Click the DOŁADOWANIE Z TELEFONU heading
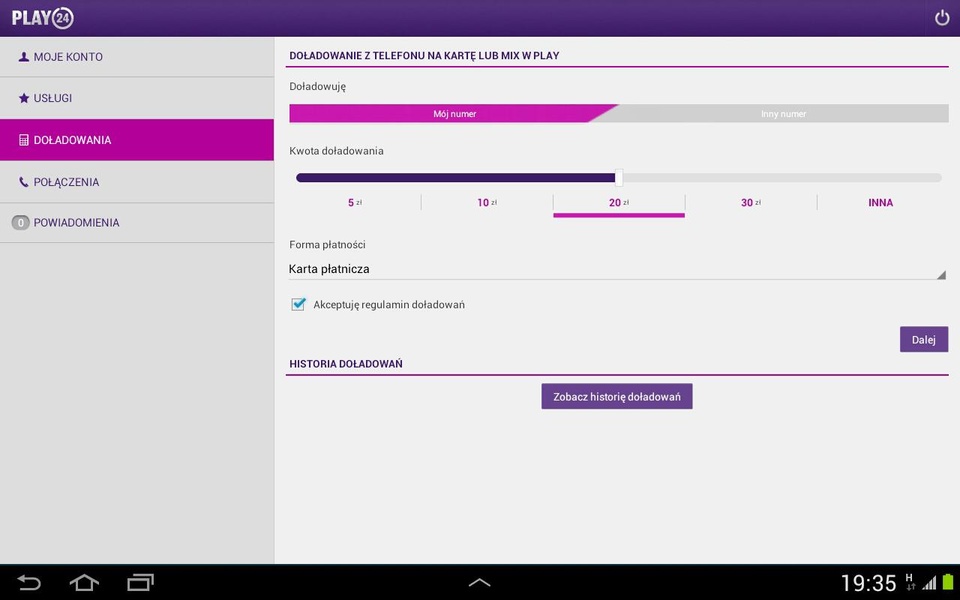Screen dimensions: 960x600 pos(424,56)
